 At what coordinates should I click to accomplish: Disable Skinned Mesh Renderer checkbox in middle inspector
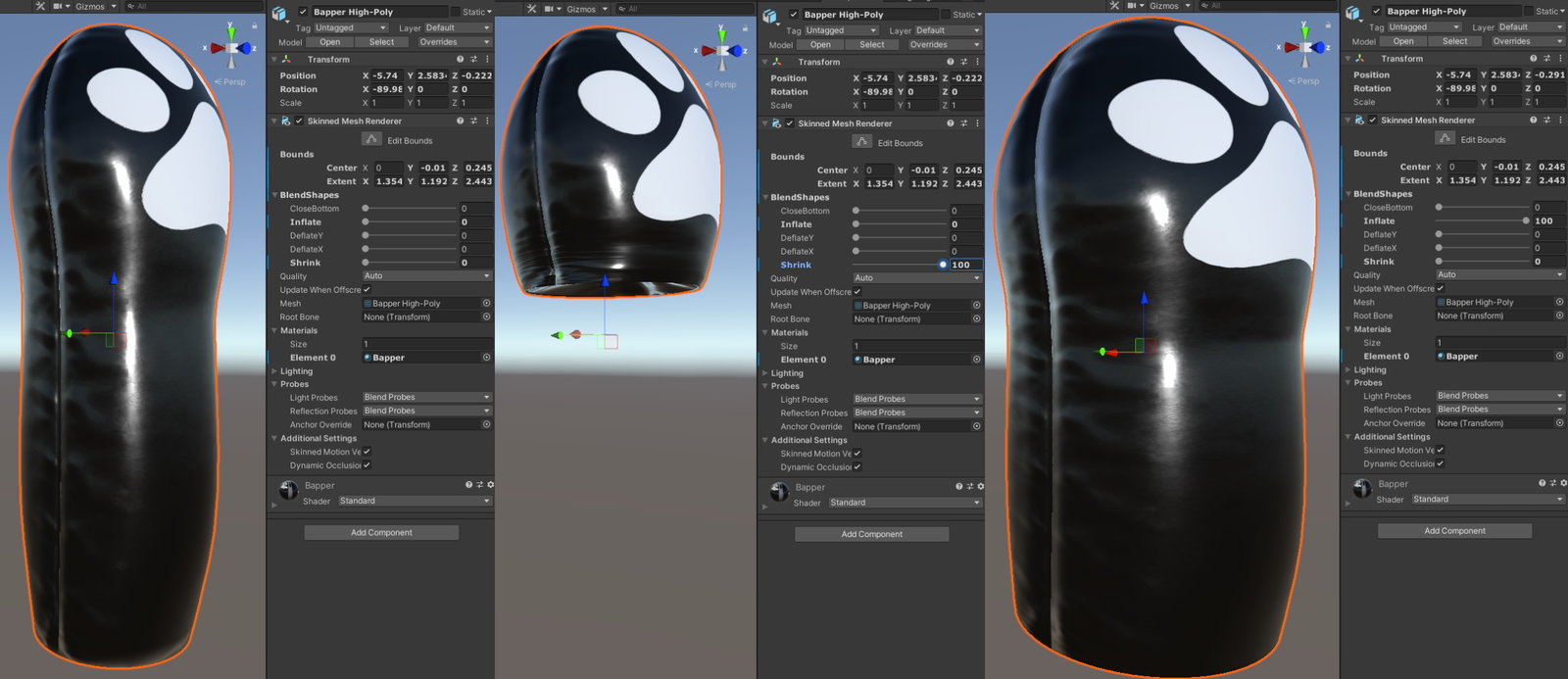pos(789,123)
